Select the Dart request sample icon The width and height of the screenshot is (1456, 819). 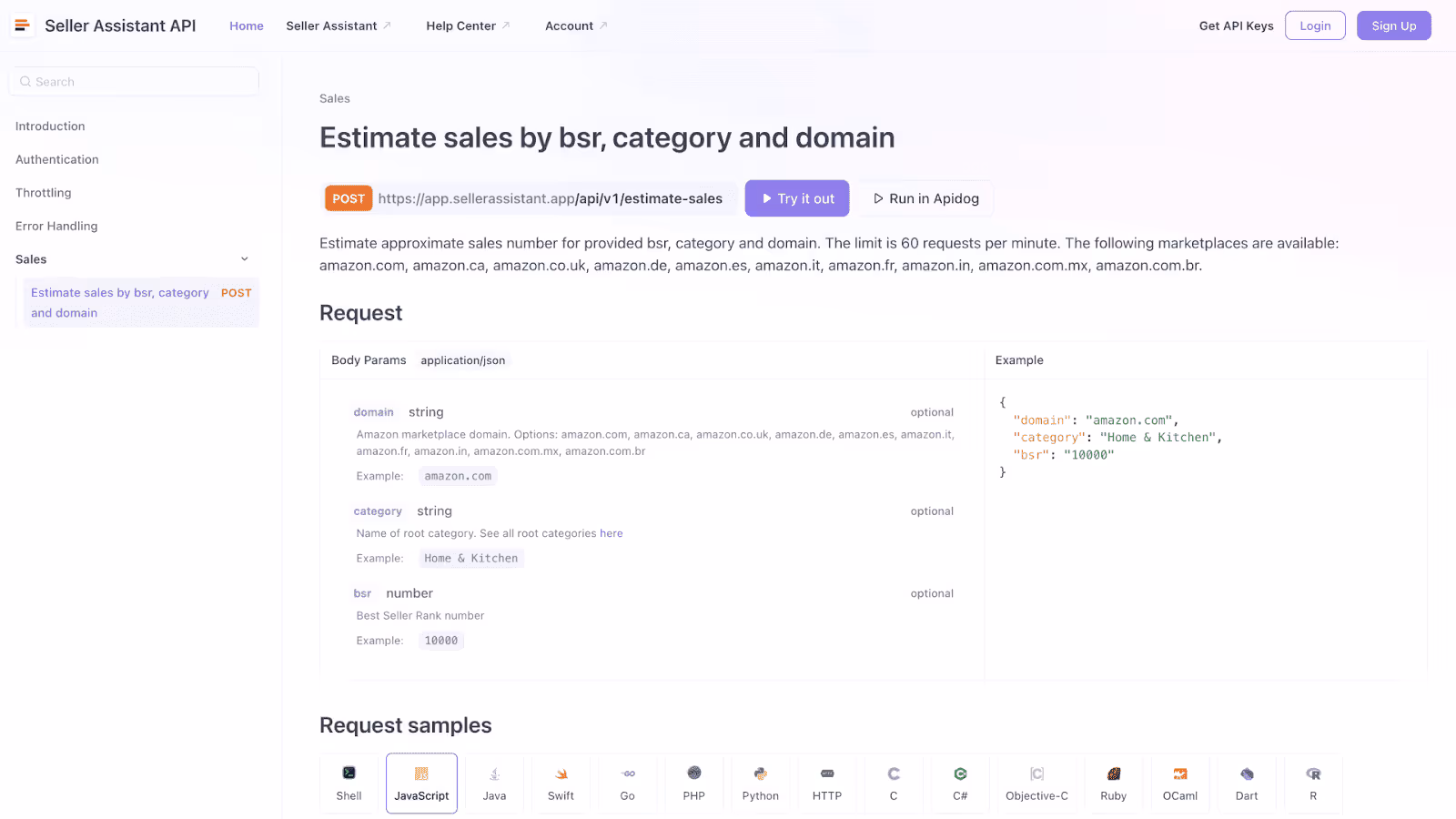click(x=1247, y=773)
